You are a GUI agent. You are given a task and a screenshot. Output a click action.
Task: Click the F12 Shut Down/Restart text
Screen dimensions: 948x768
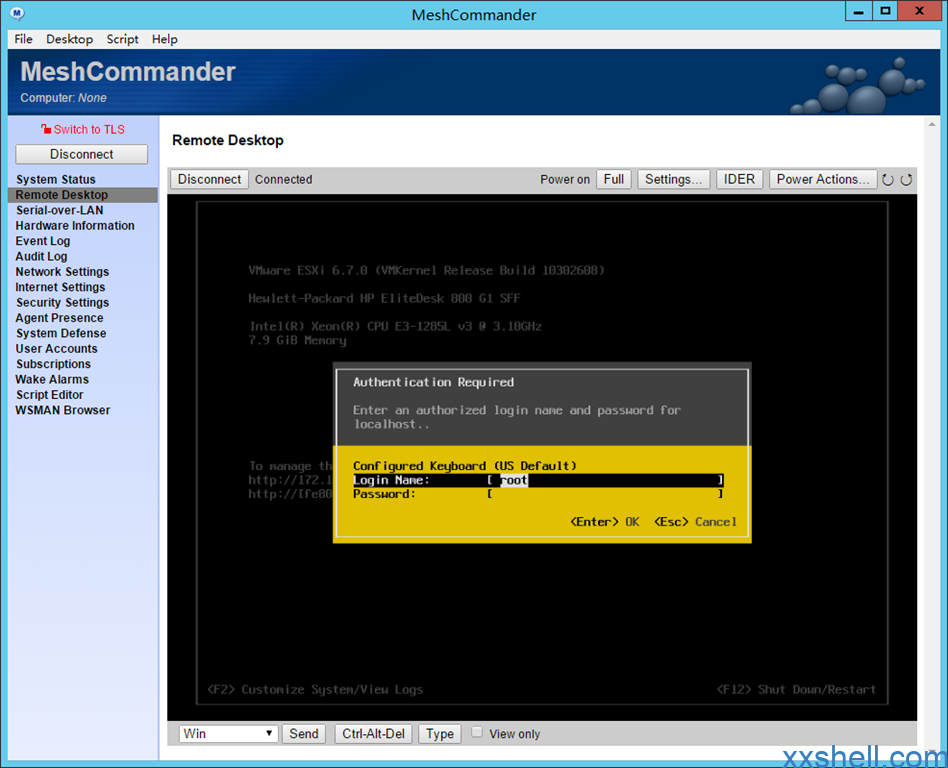(x=796, y=689)
